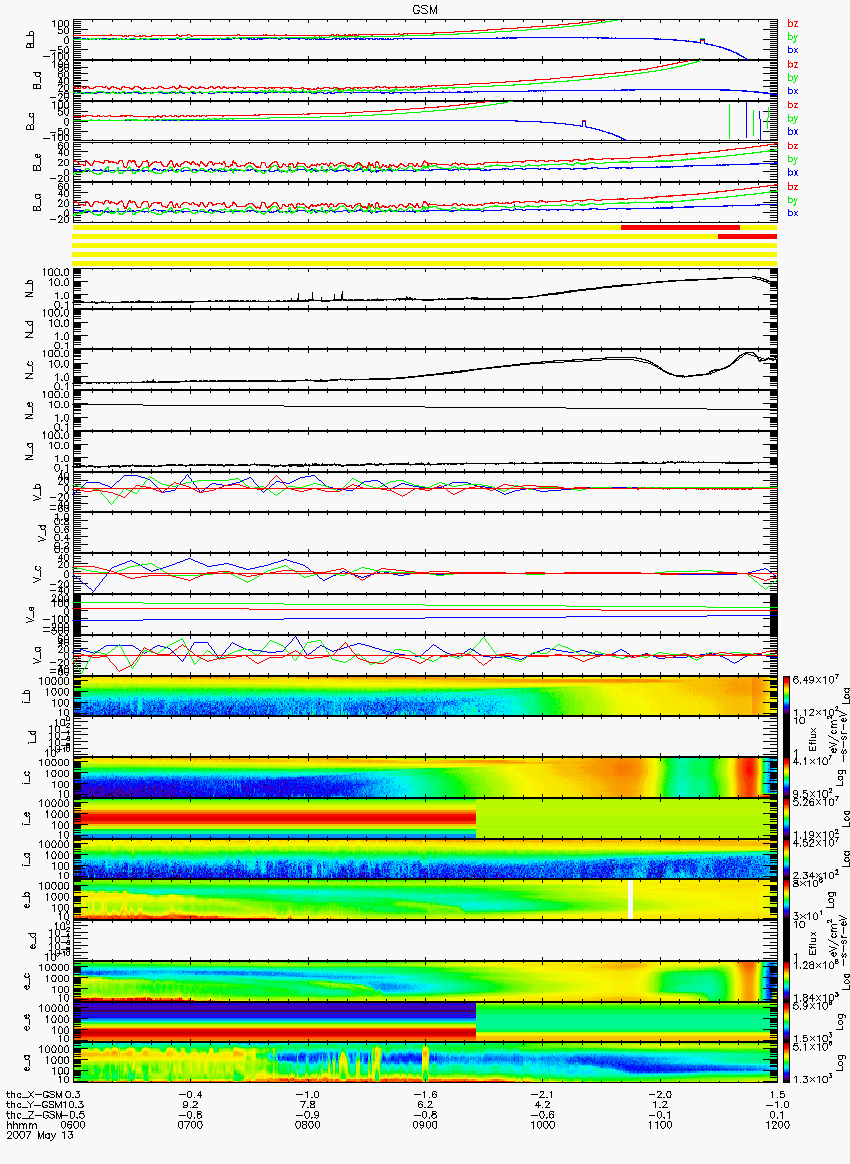
Task: Click the 1000 time tick label
Action: point(543,1125)
